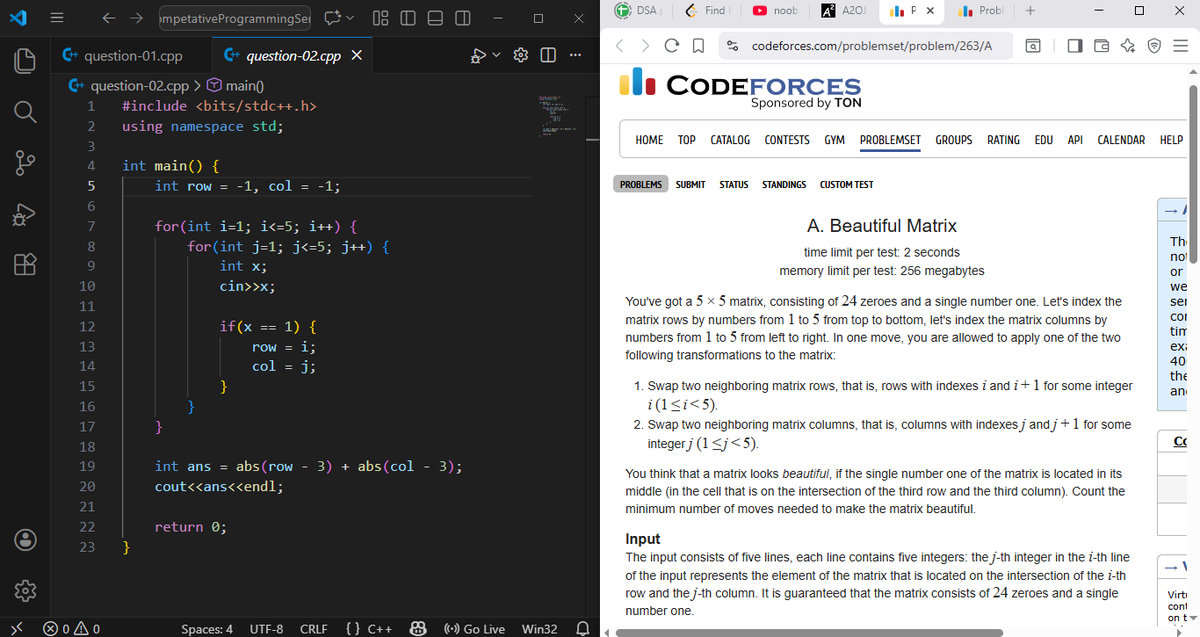This screenshot has width=1200, height=637.
Task: Go to the STANDINGS sub-tab
Action: tap(784, 185)
